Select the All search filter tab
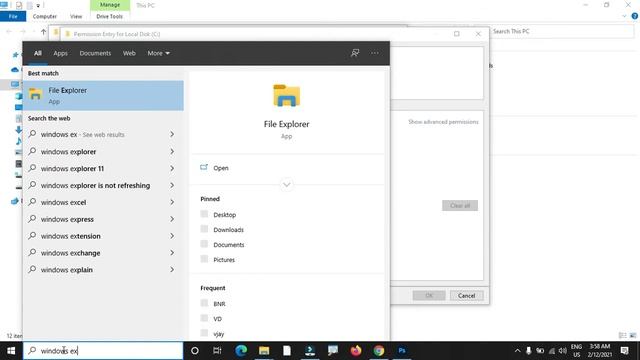This screenshot has width=640, height=360. (38, 53)
